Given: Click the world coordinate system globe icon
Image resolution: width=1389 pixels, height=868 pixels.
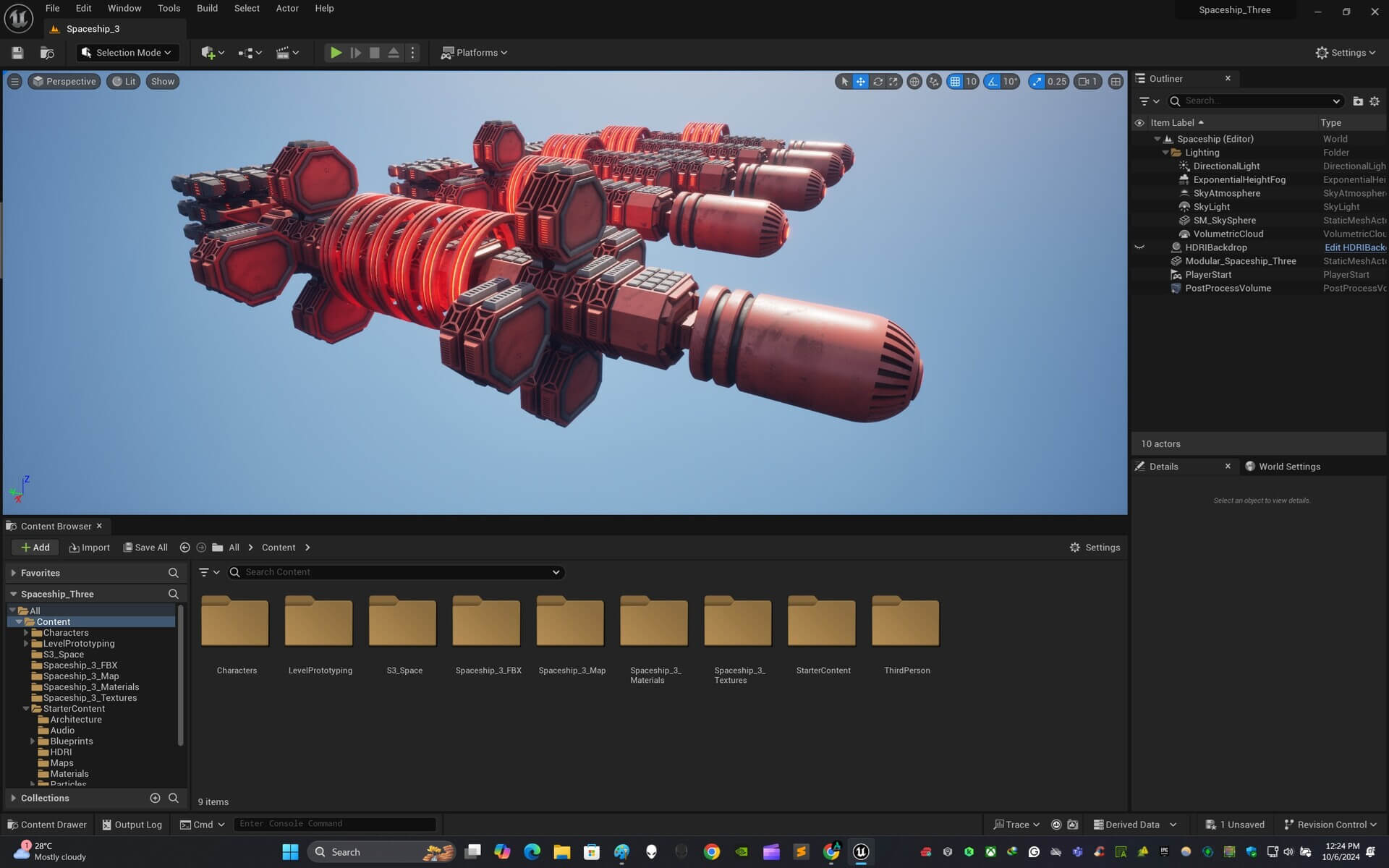Looking at the screenshot, I should (914, 82).
